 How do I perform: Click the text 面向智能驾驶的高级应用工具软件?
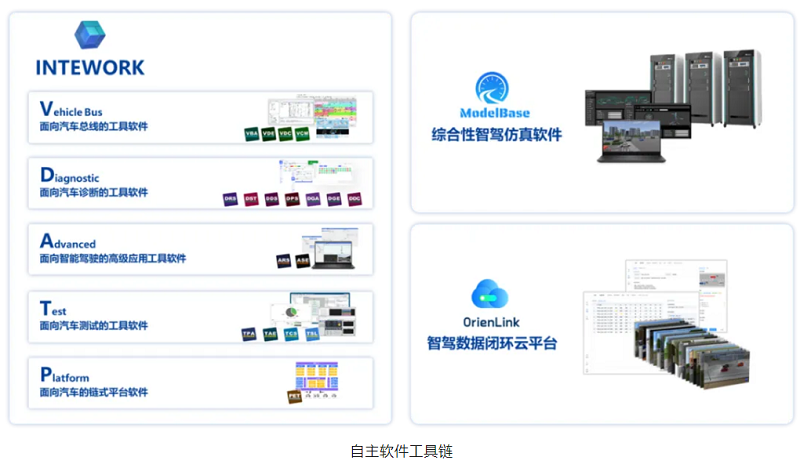113,258
